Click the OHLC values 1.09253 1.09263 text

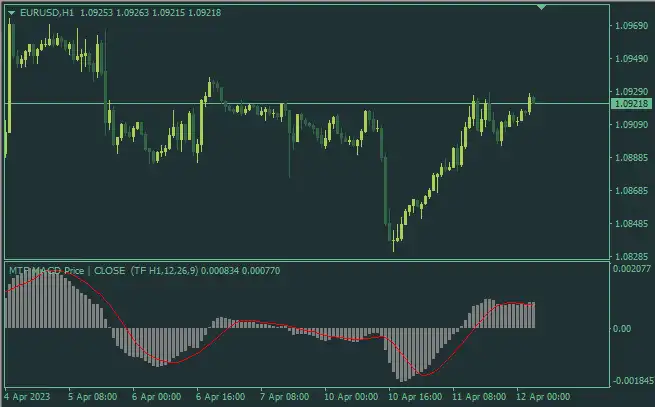pyautogui.click(x=114, y=13)
